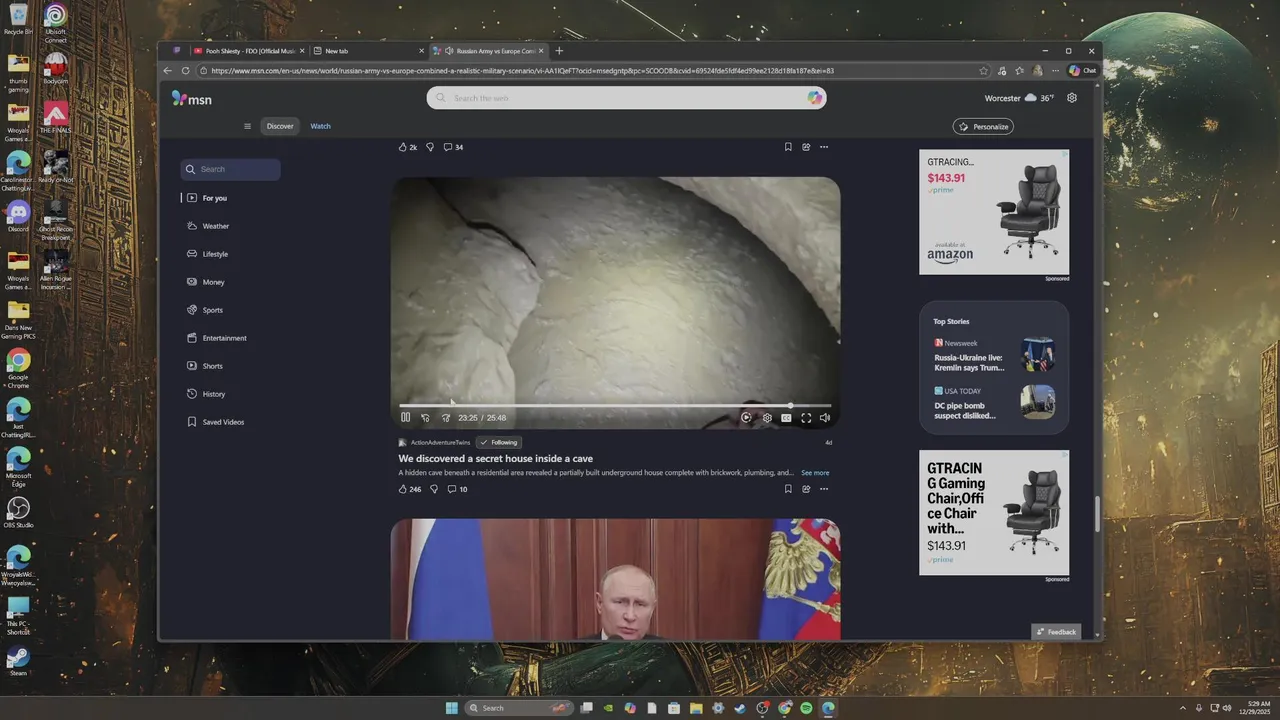Viewport: 1280px width, 720px height.
Task: Open Steam from the taskbar
Action: coord(740,708)
